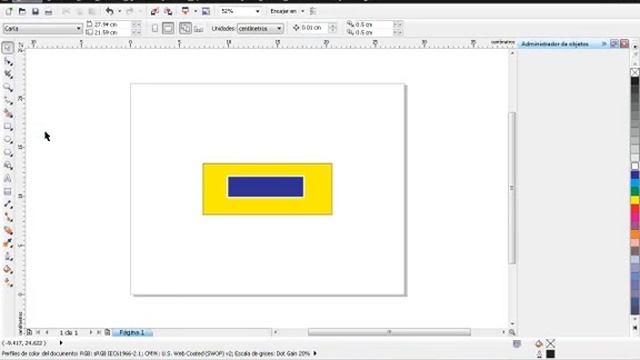Click the New document icon
640x360 pixels.
(9, 11)
